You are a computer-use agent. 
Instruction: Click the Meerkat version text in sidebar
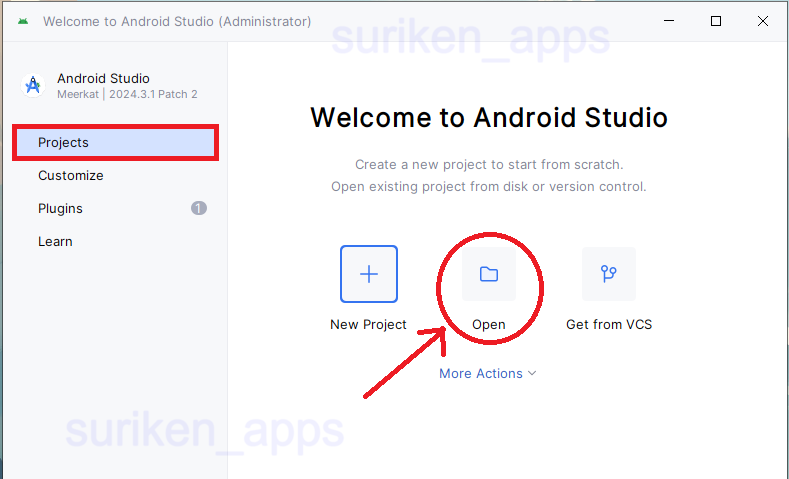(127, 94)
